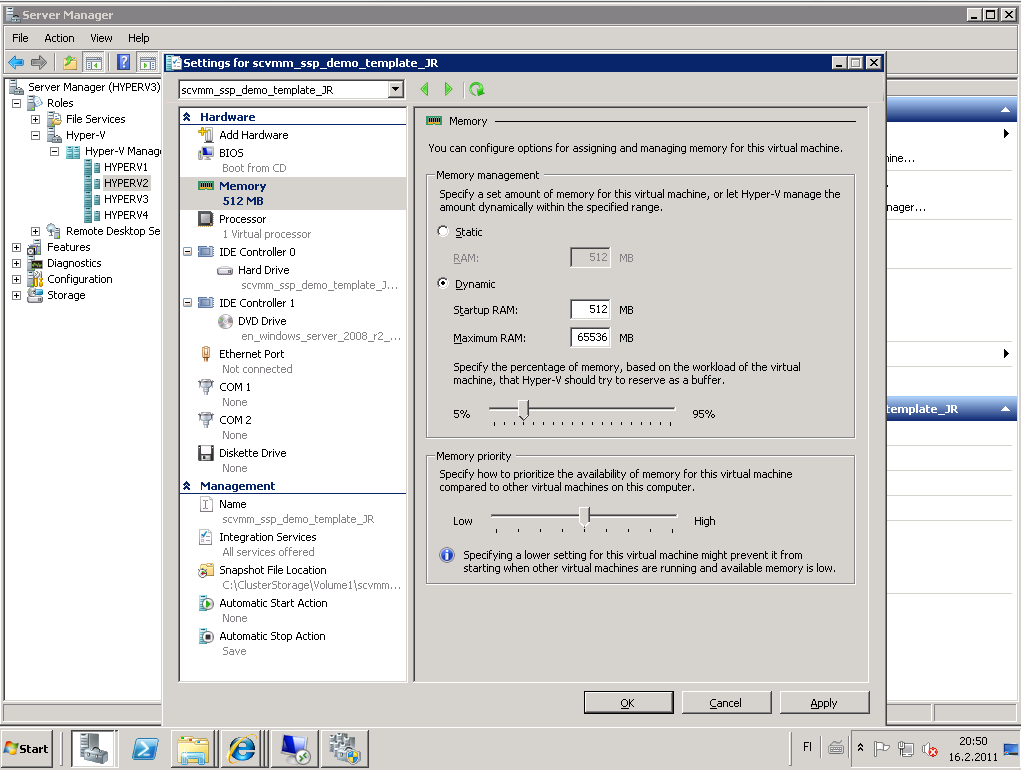Image resolution: width=1021 pixels, height=770 pixels.
Task: Select COM 2 port
Action: coord(235,420)
